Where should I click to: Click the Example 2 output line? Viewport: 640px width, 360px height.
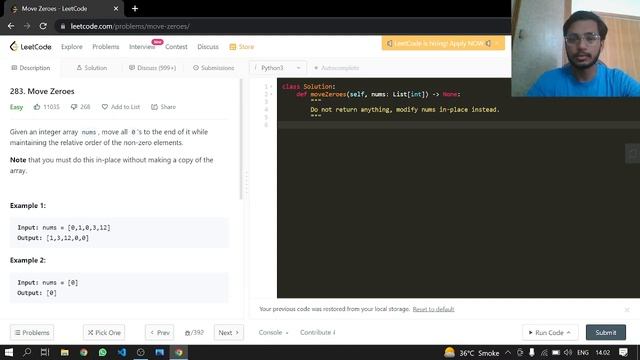37,293
